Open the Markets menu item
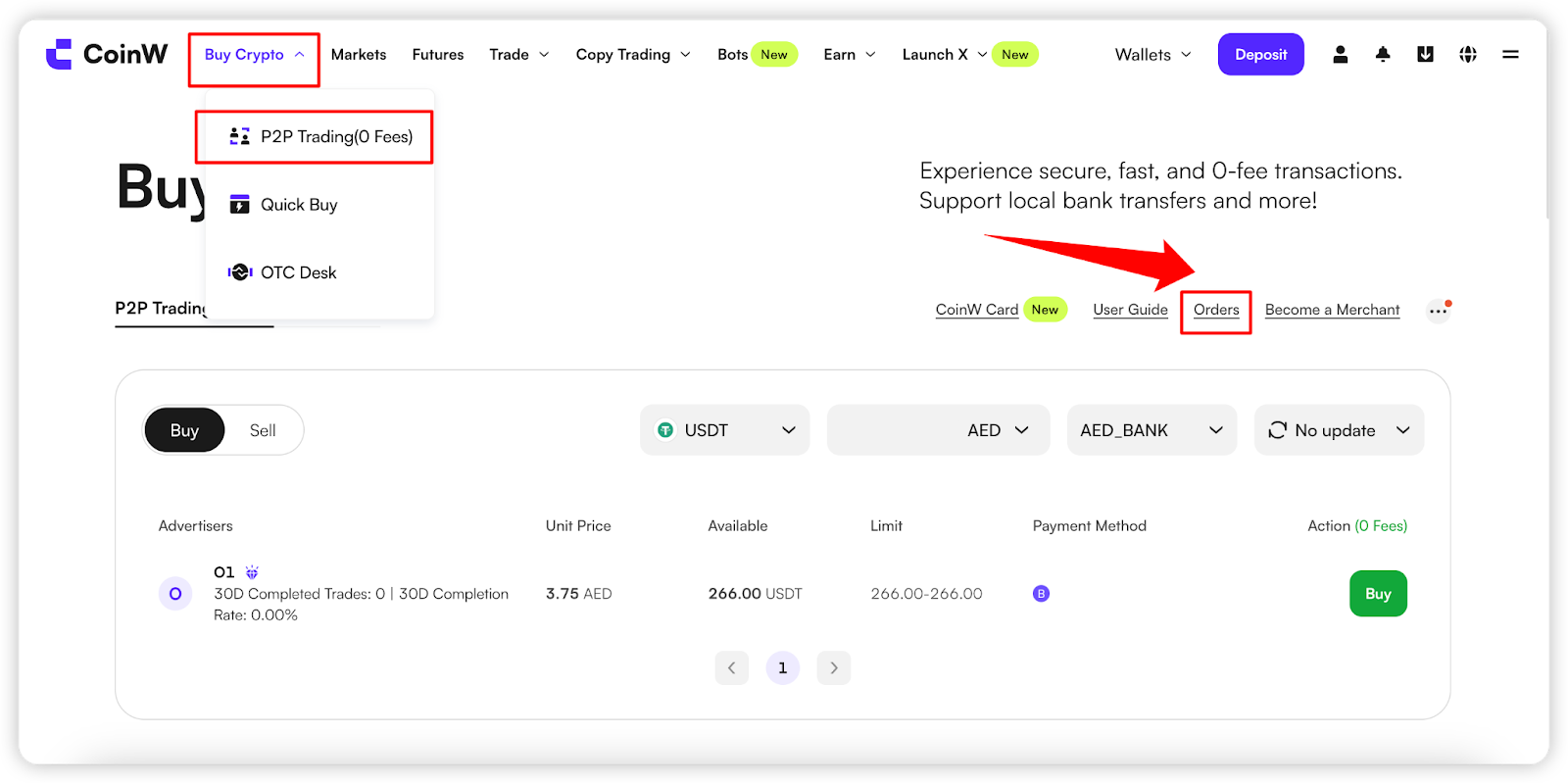The height and width of the screenshot is (783, 1568). point(359,55)
